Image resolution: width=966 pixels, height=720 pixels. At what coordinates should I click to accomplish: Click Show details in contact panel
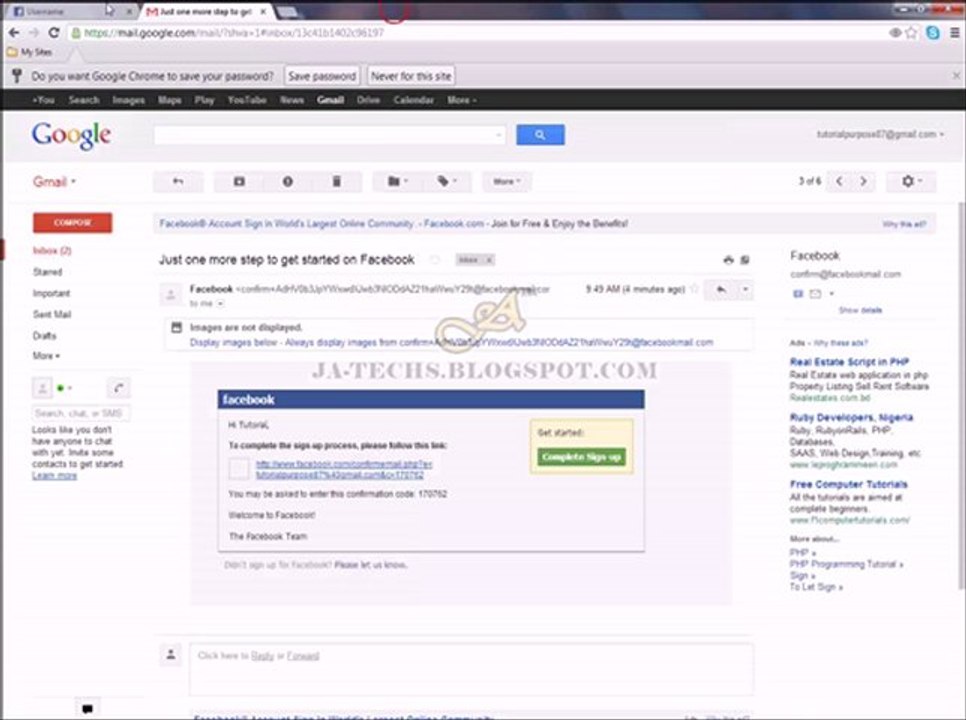[860, 310]
